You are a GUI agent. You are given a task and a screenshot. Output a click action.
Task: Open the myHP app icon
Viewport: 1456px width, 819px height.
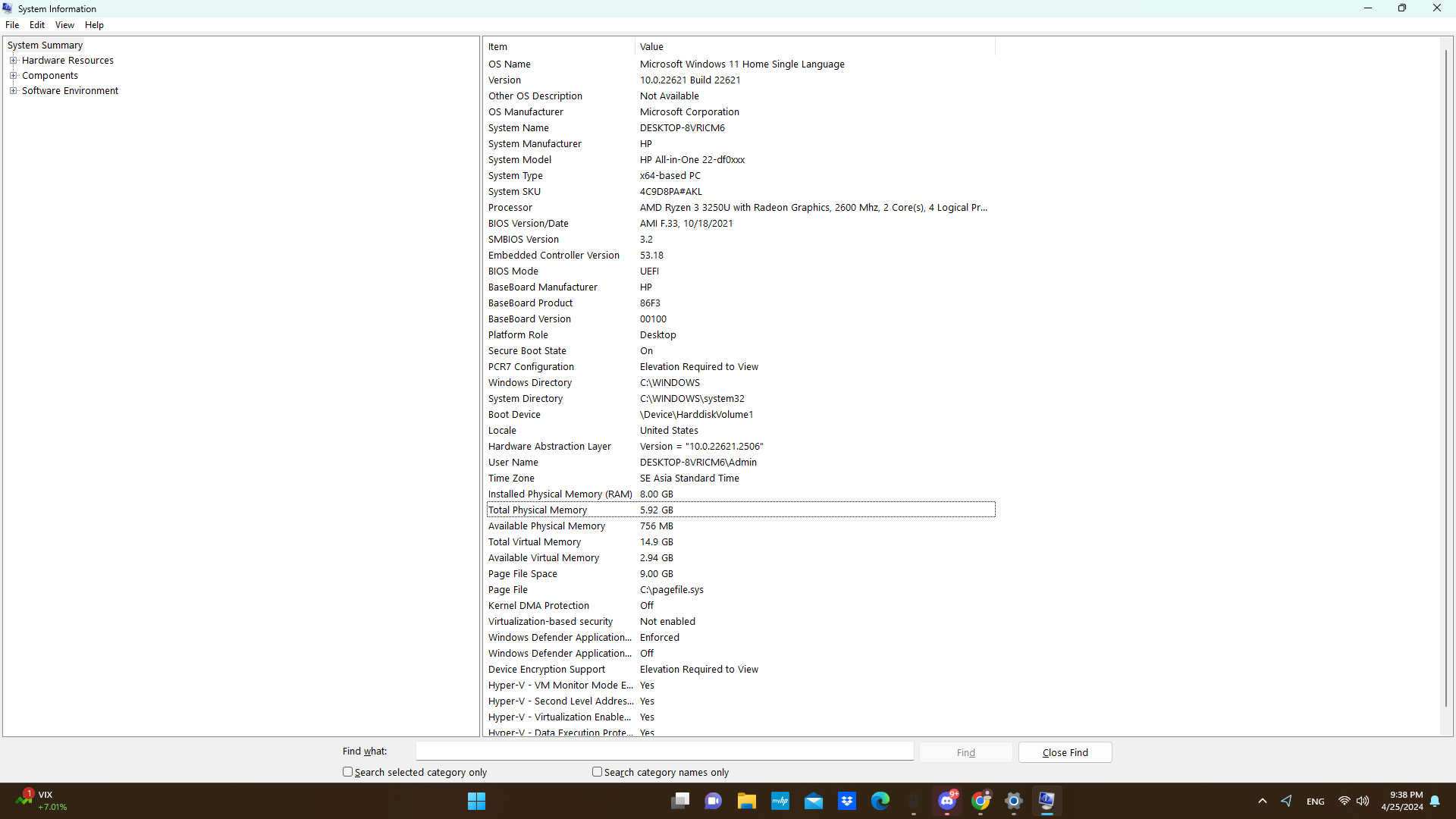pyautogui.click(x=780, y=801)
